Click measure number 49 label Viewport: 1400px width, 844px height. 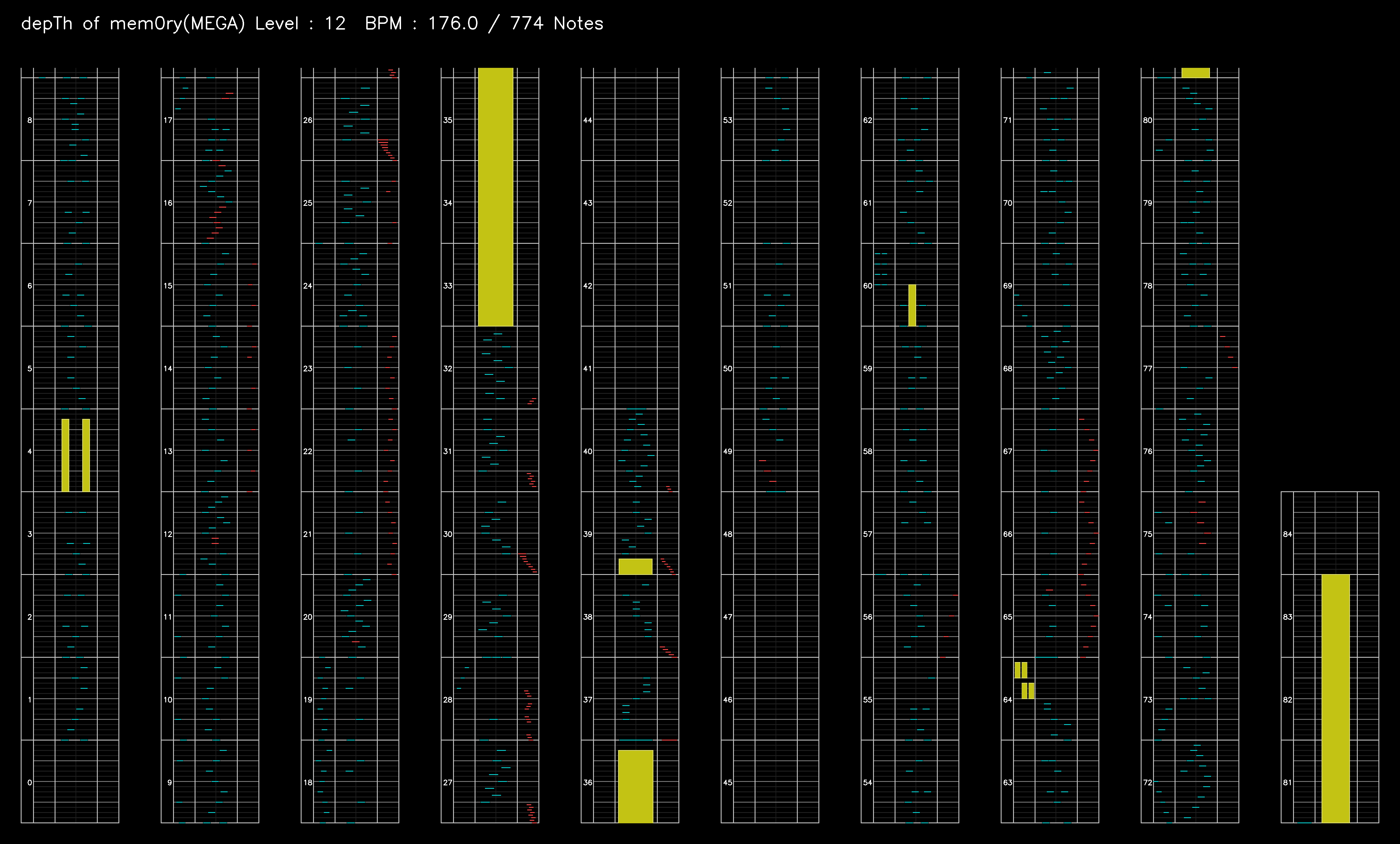point(727,451)
